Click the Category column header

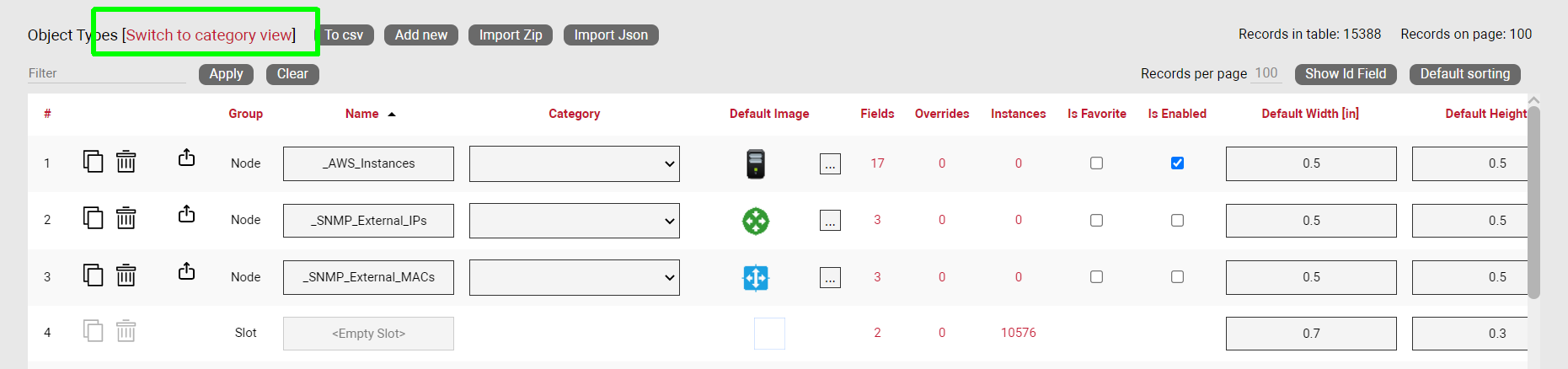click(574, 114)
